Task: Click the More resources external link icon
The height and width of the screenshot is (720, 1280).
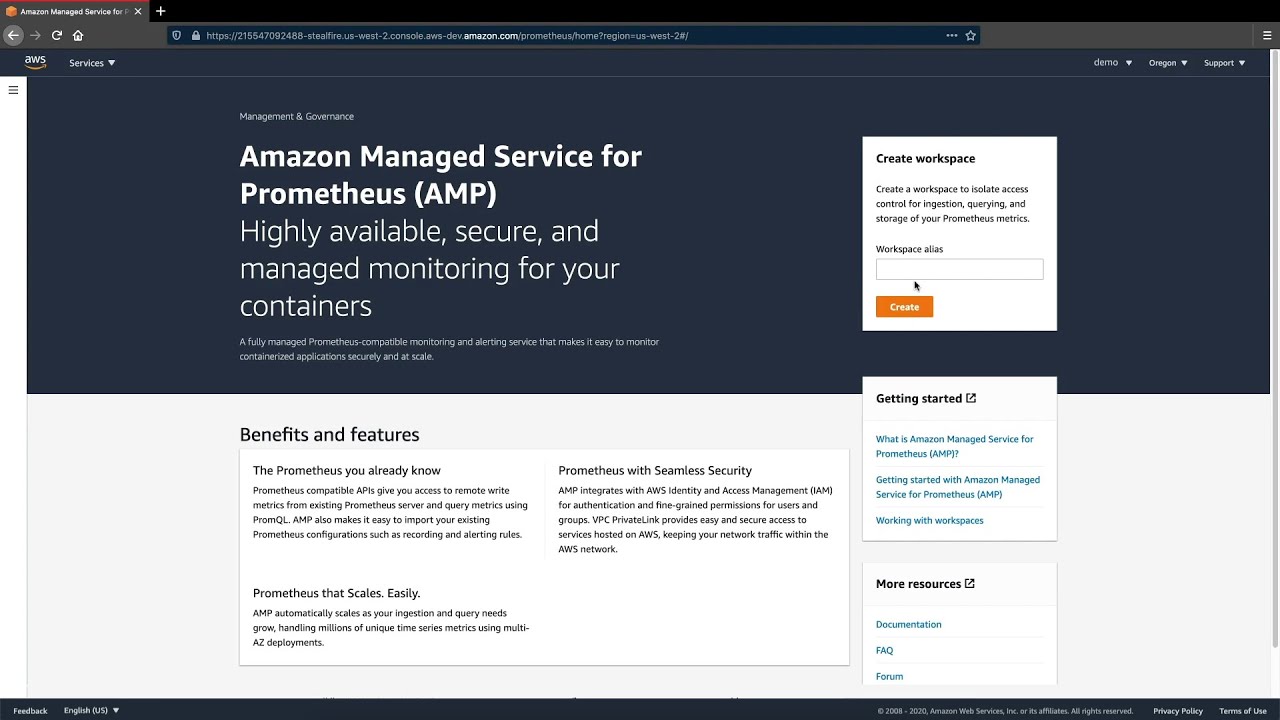Action: tap(969, 583)
